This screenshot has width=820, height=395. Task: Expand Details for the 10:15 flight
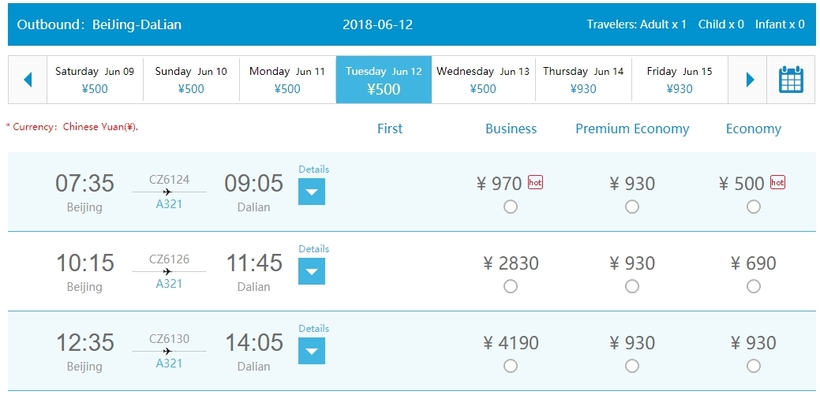coord(312,271)
